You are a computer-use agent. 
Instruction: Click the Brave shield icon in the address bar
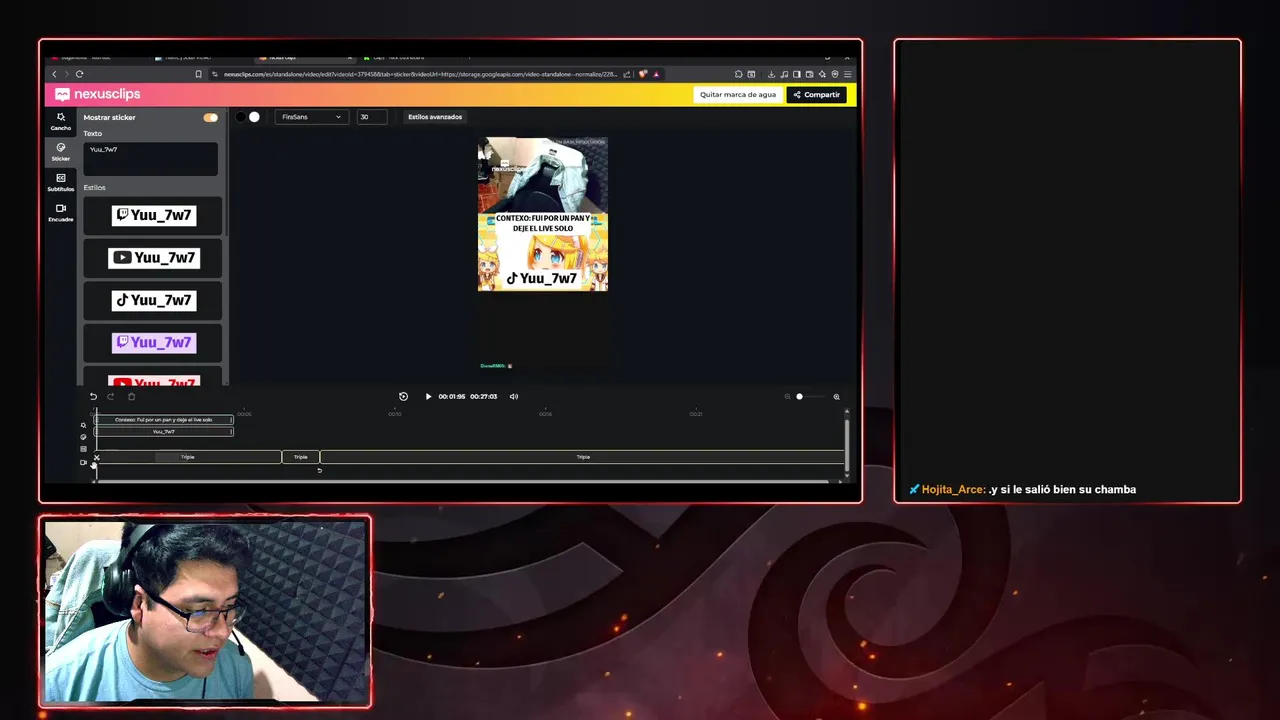(x=643, y=74)
